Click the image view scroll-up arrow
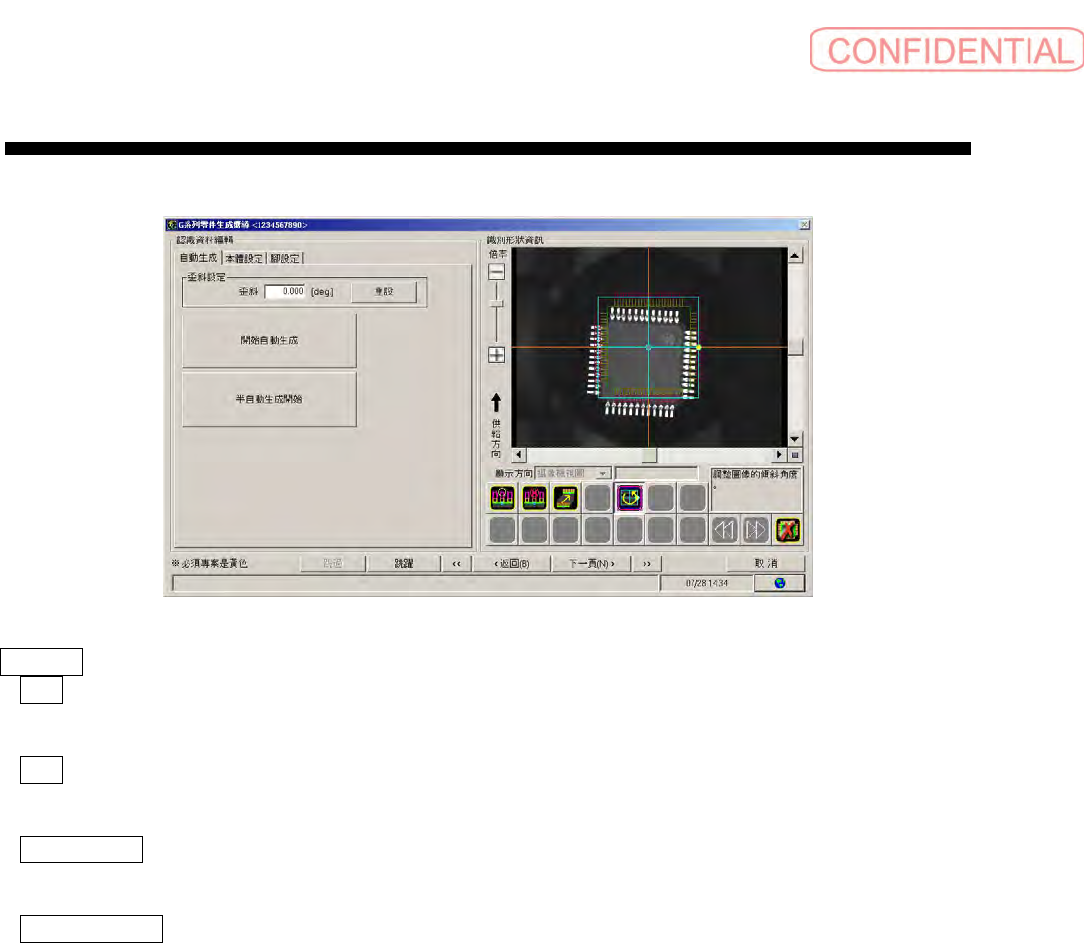Viewport: 1085px width, 943px height. (795, 255)
